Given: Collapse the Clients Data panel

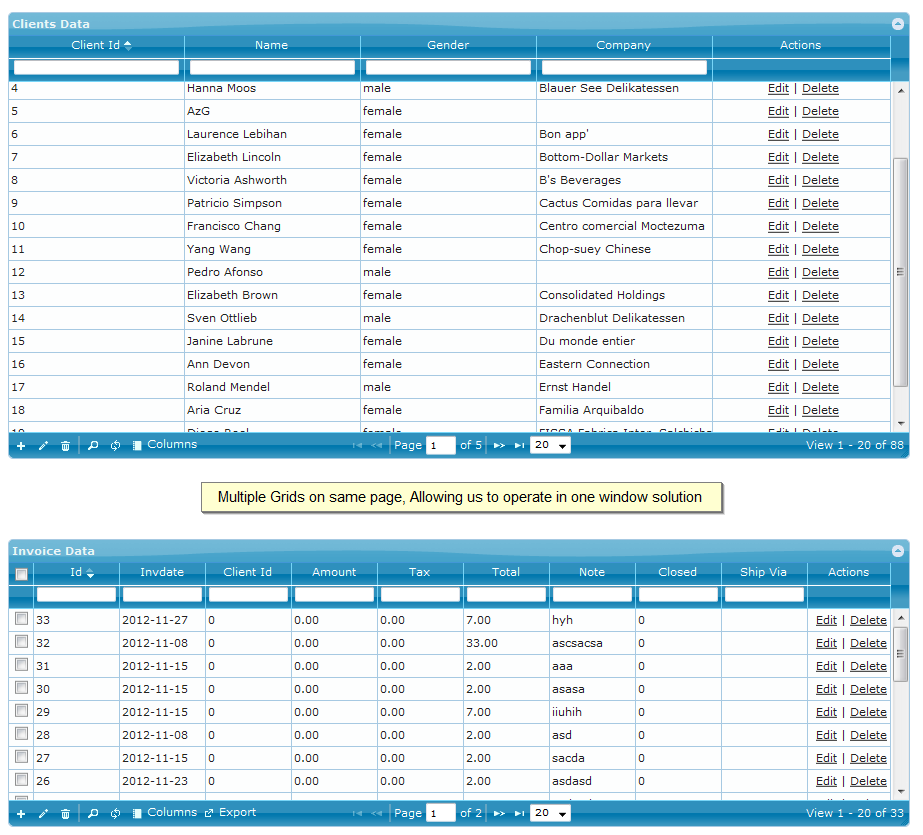Looking at the screenshot, I should click(x=897, y=23).
